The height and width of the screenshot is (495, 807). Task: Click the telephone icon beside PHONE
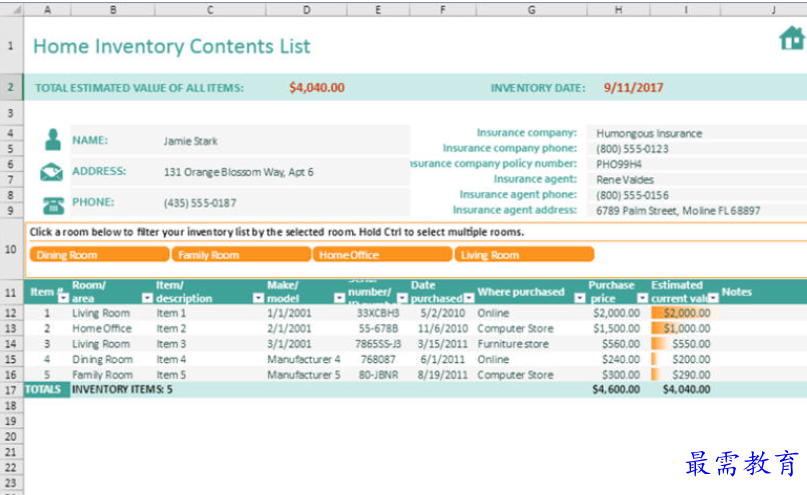click(x=51, y=203)
